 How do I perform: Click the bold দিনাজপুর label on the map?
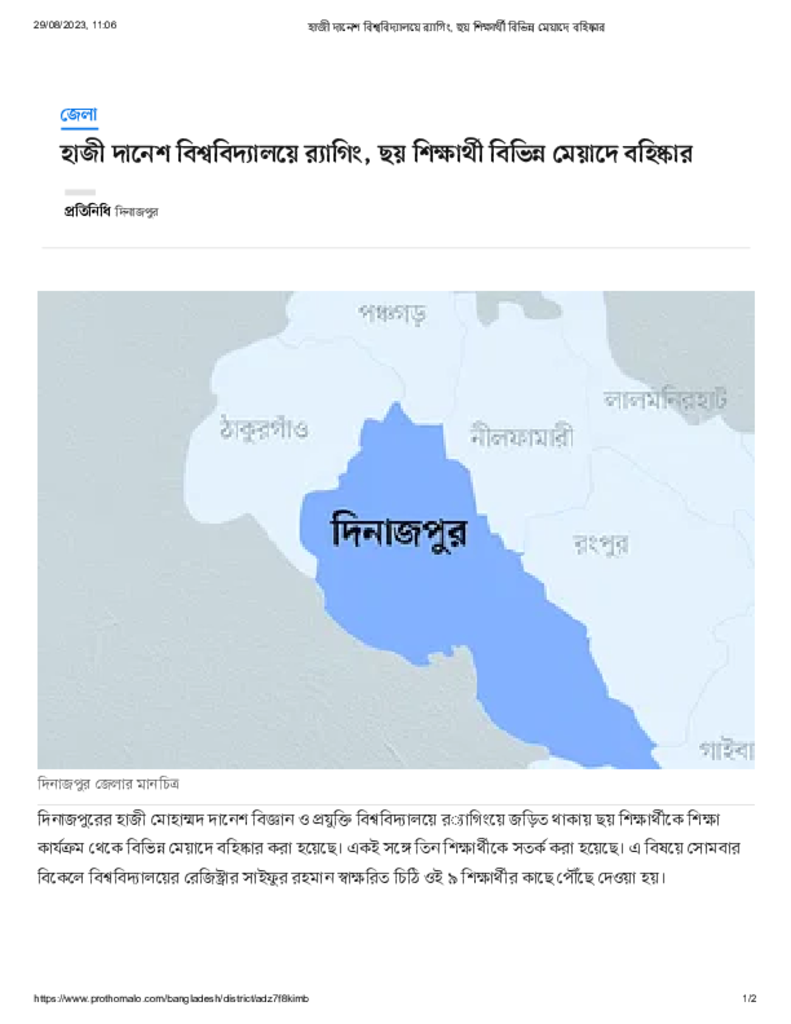tap(399, 529)
